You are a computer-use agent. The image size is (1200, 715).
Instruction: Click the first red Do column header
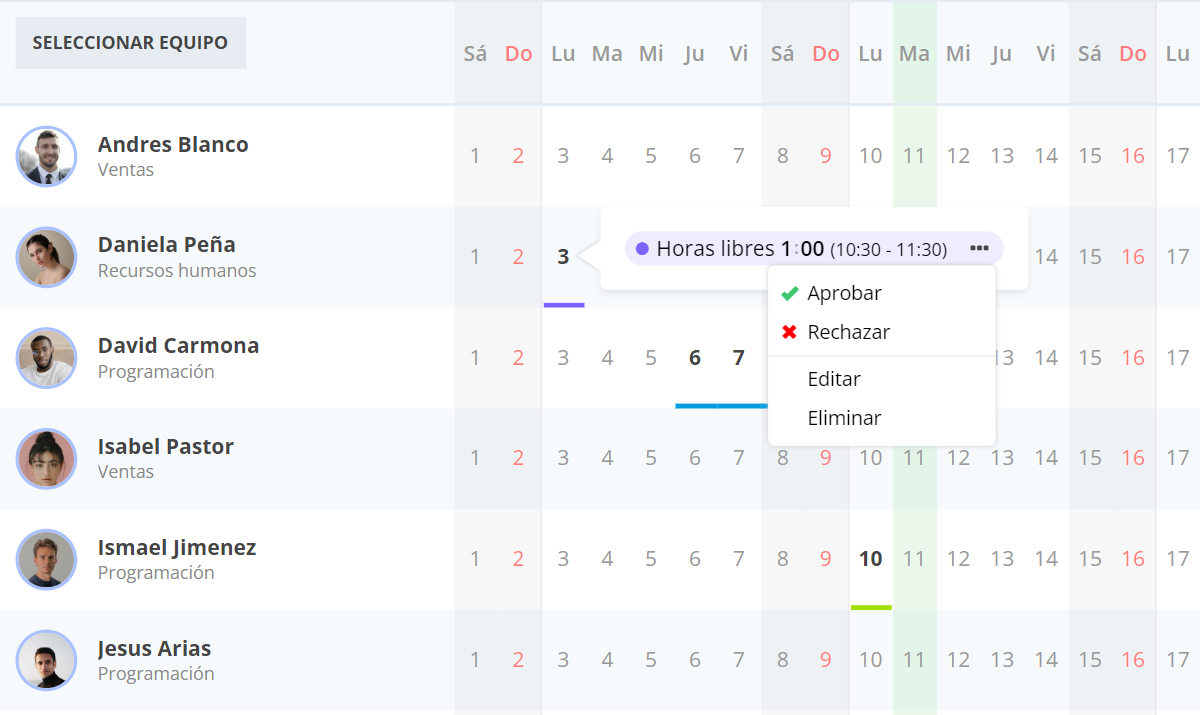click(518, 54)
